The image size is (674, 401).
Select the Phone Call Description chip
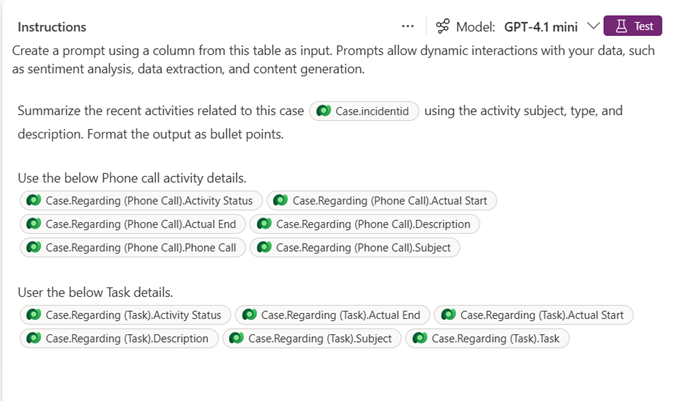[365, 224]
